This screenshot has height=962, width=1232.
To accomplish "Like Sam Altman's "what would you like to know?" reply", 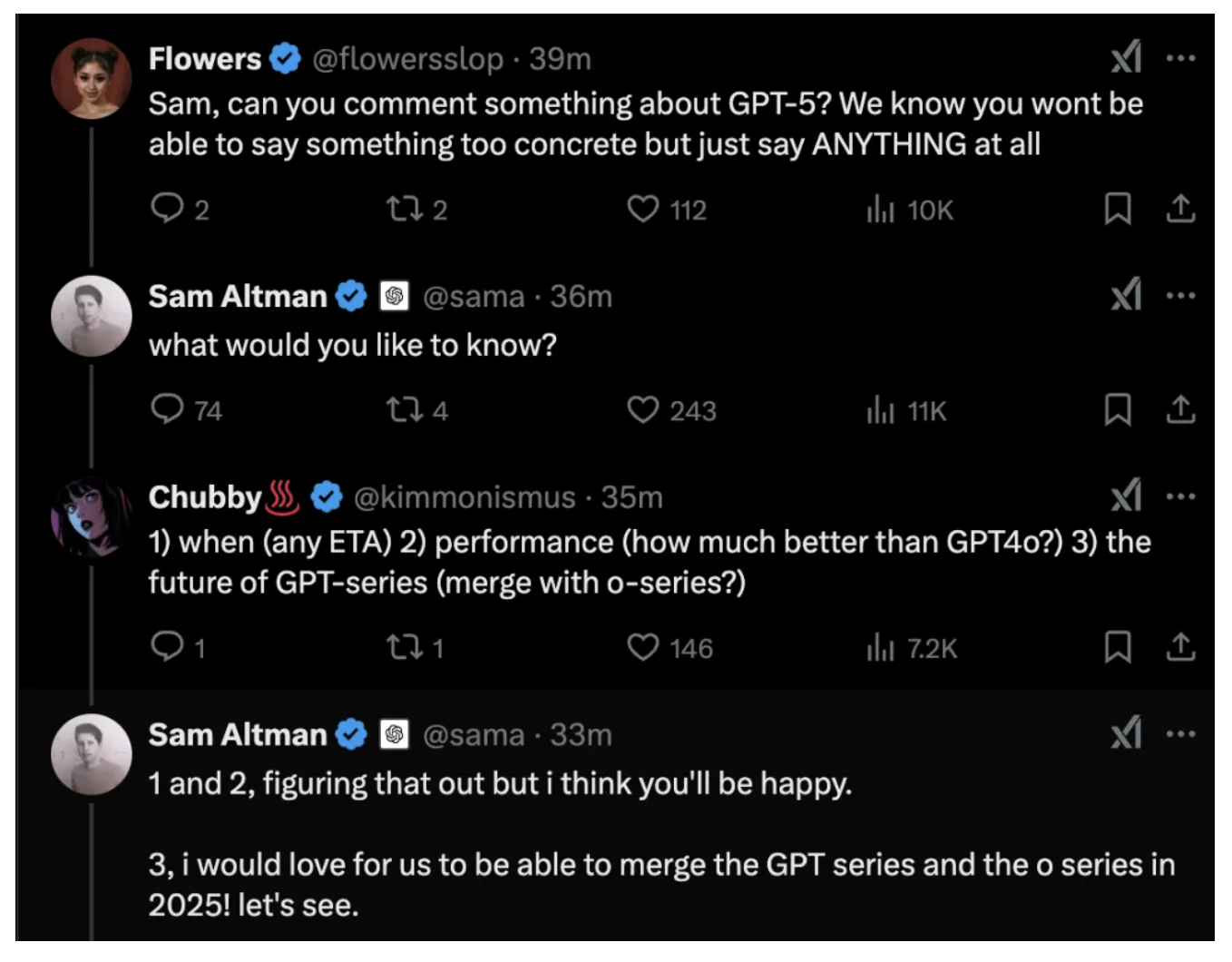I will tap(643, 410).
